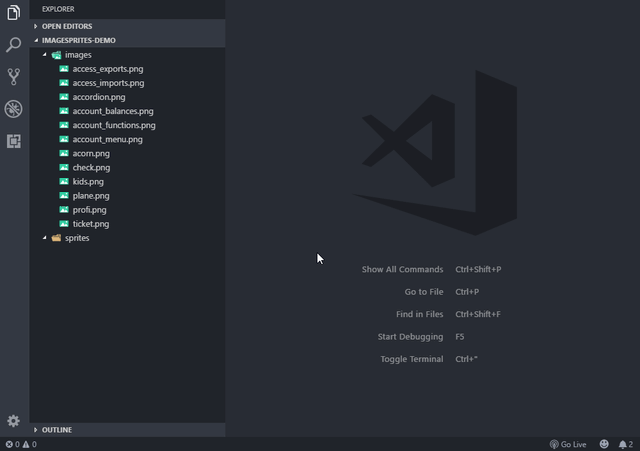Viewport: 640px width, 451px height.
Task: Click the image icon beside access_imports.png
Action: pos(64,83)
